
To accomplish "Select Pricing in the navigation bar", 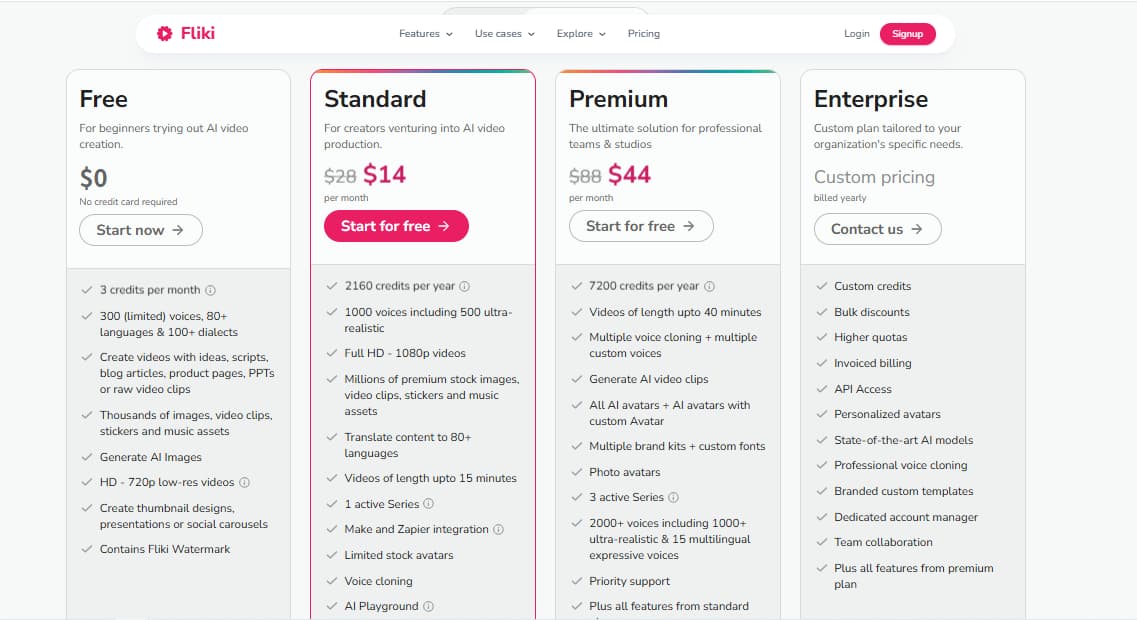I will coord(644,33).
